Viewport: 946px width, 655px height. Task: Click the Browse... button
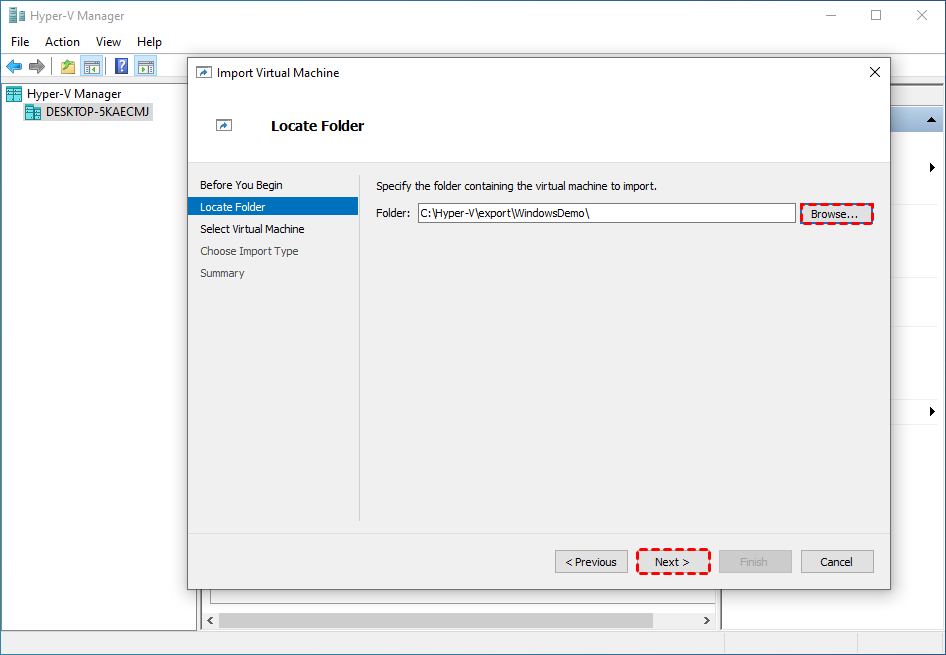click(836, 214)
